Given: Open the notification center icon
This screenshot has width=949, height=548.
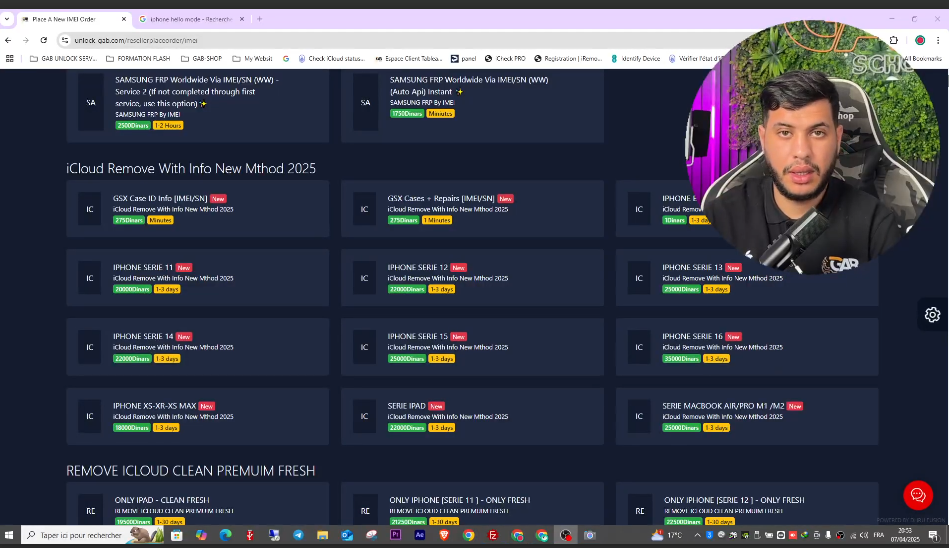Looking at the screenshot, I should (x=934, y=535).
